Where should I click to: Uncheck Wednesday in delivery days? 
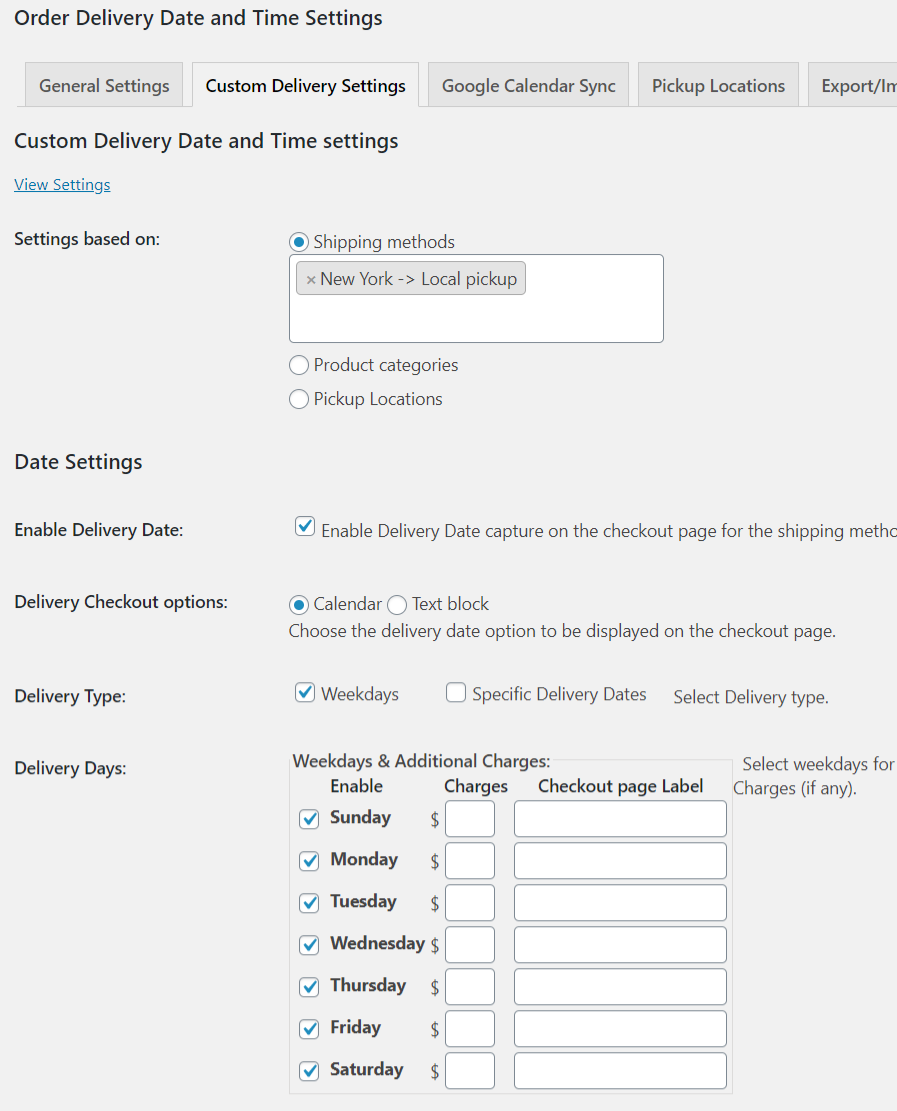[309, 944]
